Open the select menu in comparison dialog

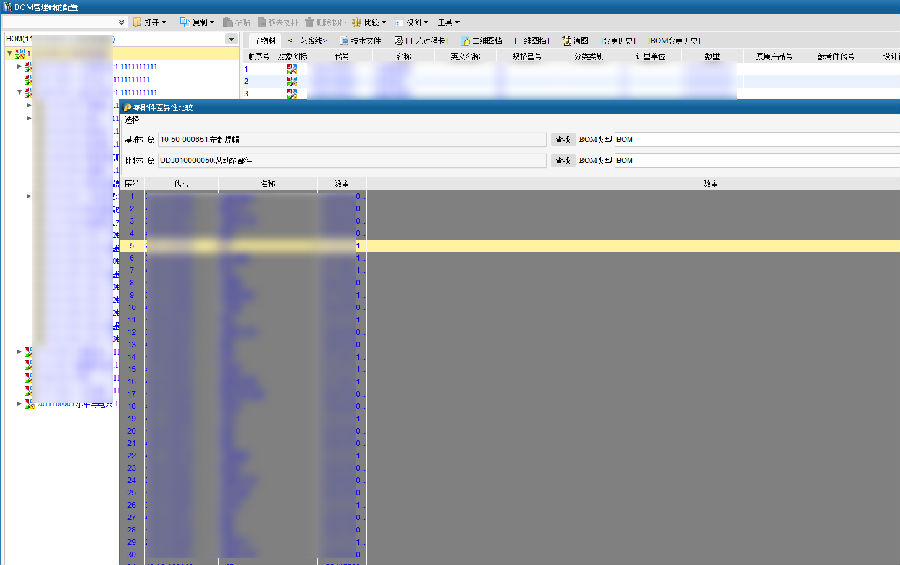click(x=132, y=120)
